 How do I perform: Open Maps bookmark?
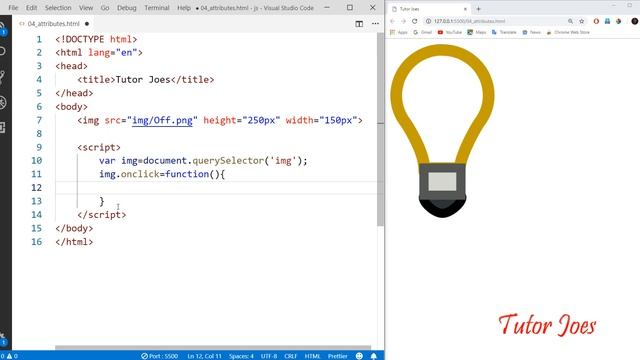point(477,32)
